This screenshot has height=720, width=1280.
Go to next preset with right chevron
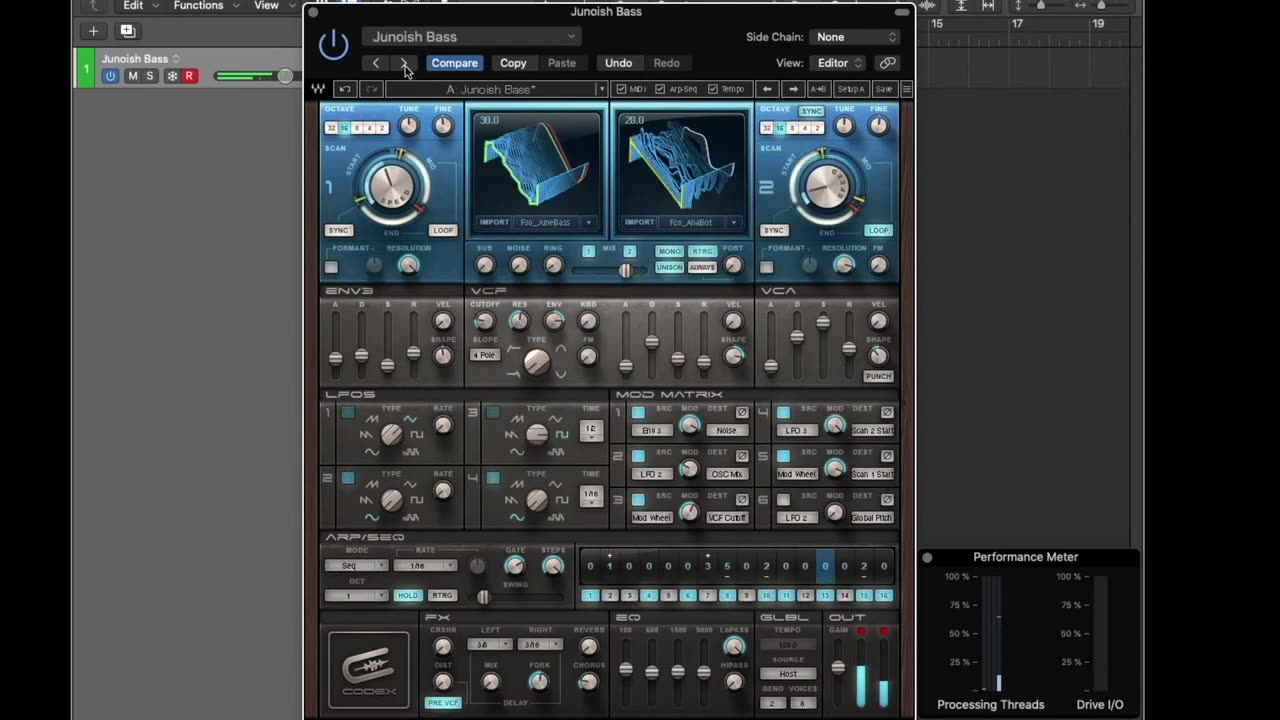pos(404,63)
